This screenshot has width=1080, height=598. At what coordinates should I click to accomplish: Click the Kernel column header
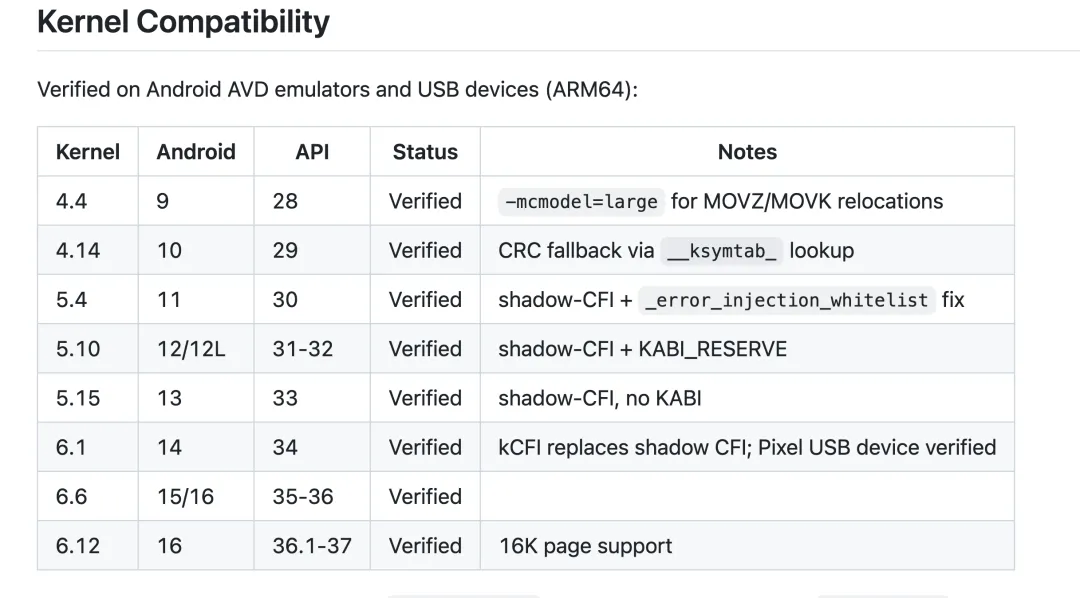click(88, 152)
